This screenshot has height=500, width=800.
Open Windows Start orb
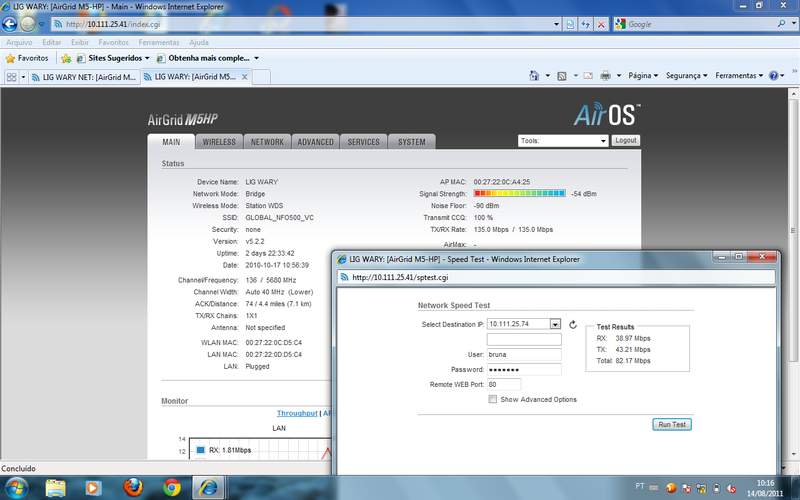(16, 487)
